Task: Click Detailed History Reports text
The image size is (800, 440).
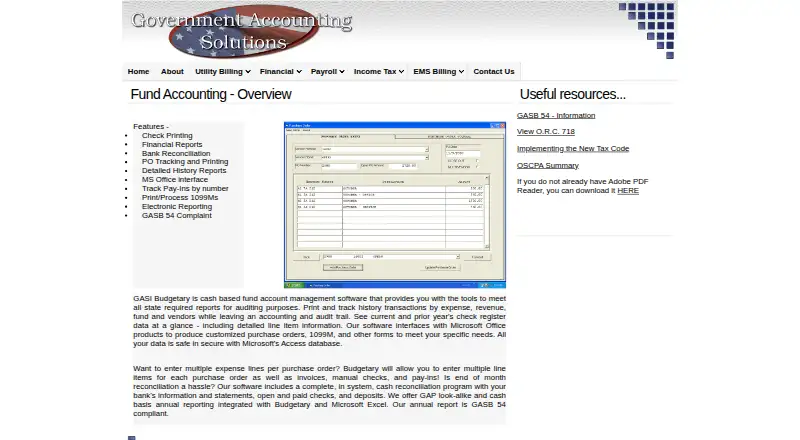Action: [x=184, y=170]
